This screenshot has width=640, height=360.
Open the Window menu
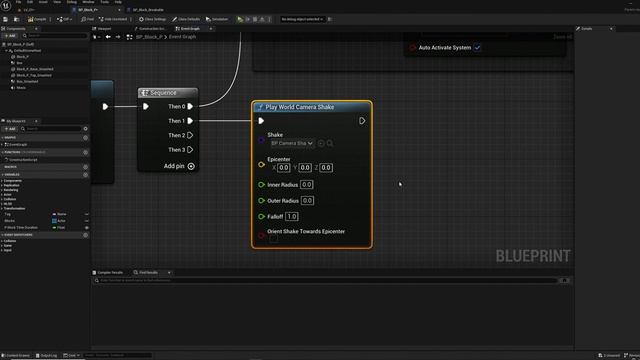point(88,2)
